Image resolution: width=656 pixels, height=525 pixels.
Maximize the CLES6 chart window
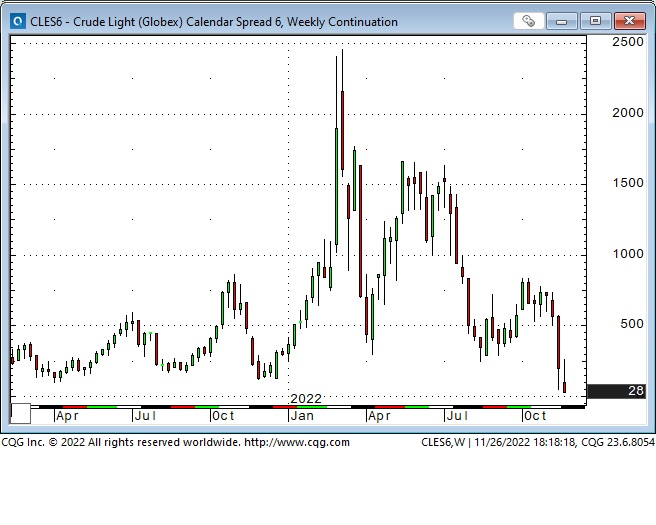(x=595, y=21)
